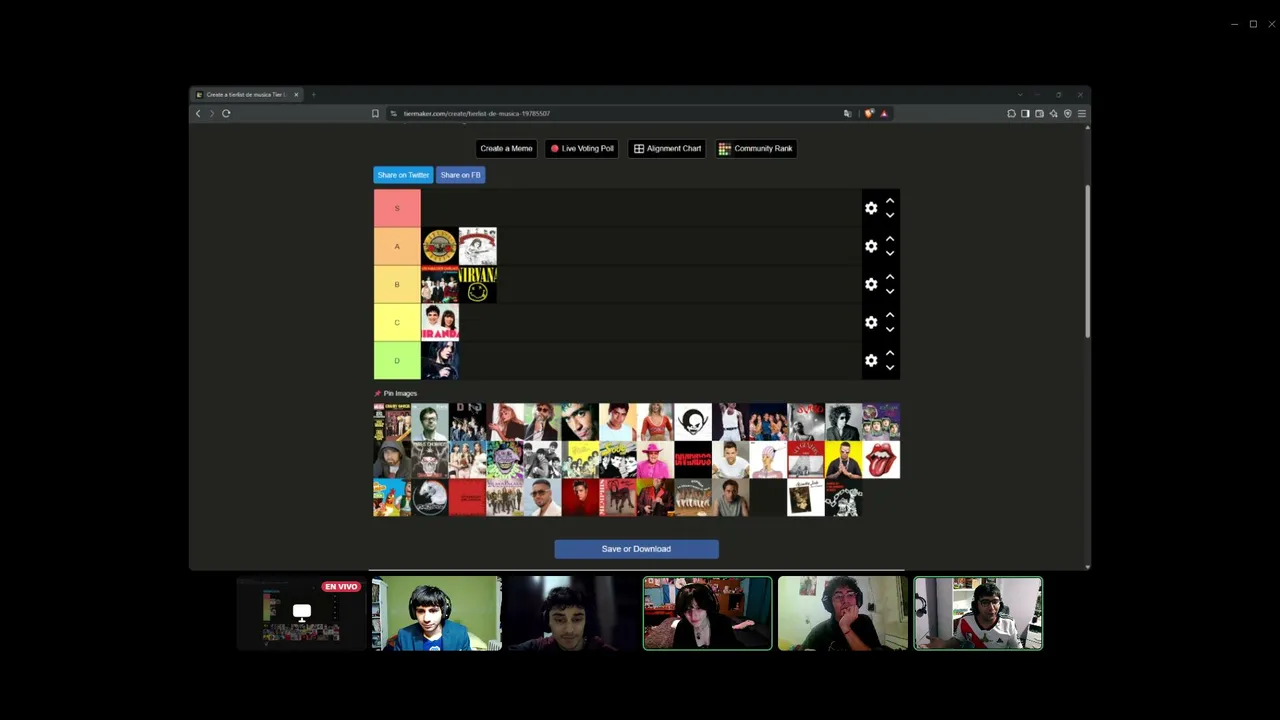The image size is (1280, 720).
Task: Select the Miranda image in tier C
Action: 439,322
